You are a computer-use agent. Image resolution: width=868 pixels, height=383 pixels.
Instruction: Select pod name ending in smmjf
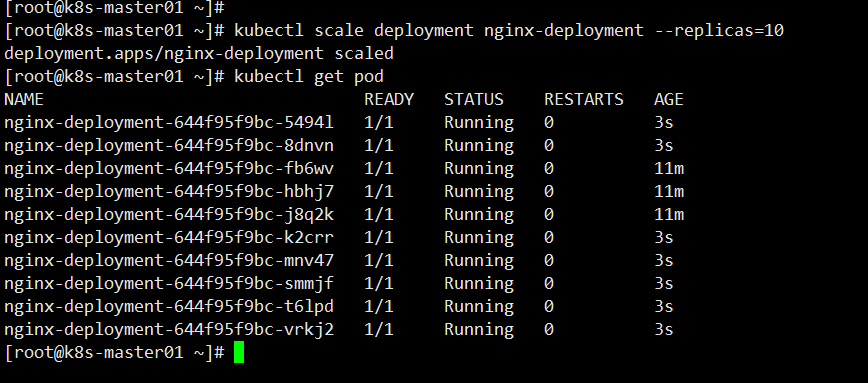(169, 284)
